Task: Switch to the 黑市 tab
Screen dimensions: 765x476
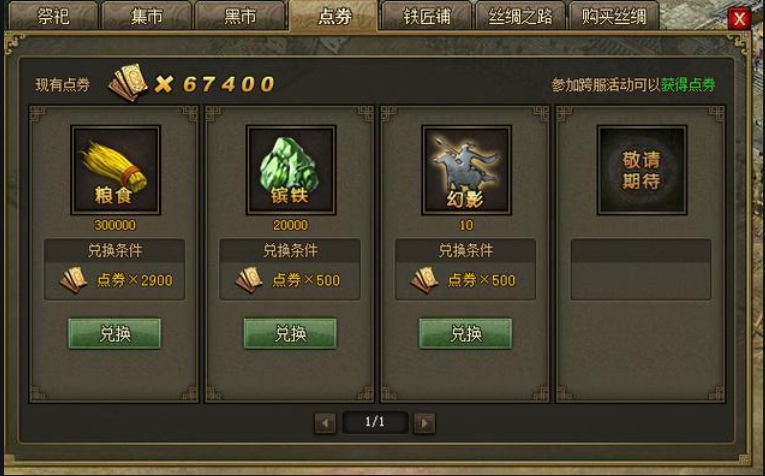Action: click(240, 16)
